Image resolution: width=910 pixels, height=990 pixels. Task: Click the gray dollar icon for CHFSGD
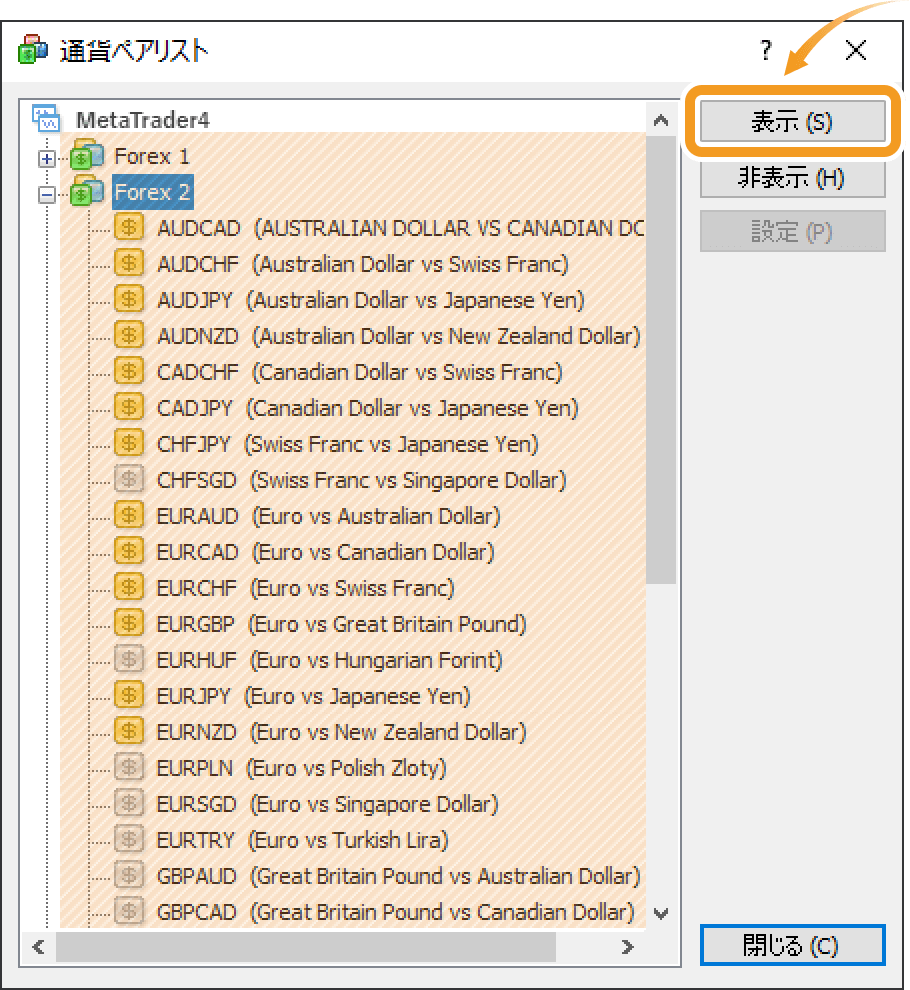[129, 479]
